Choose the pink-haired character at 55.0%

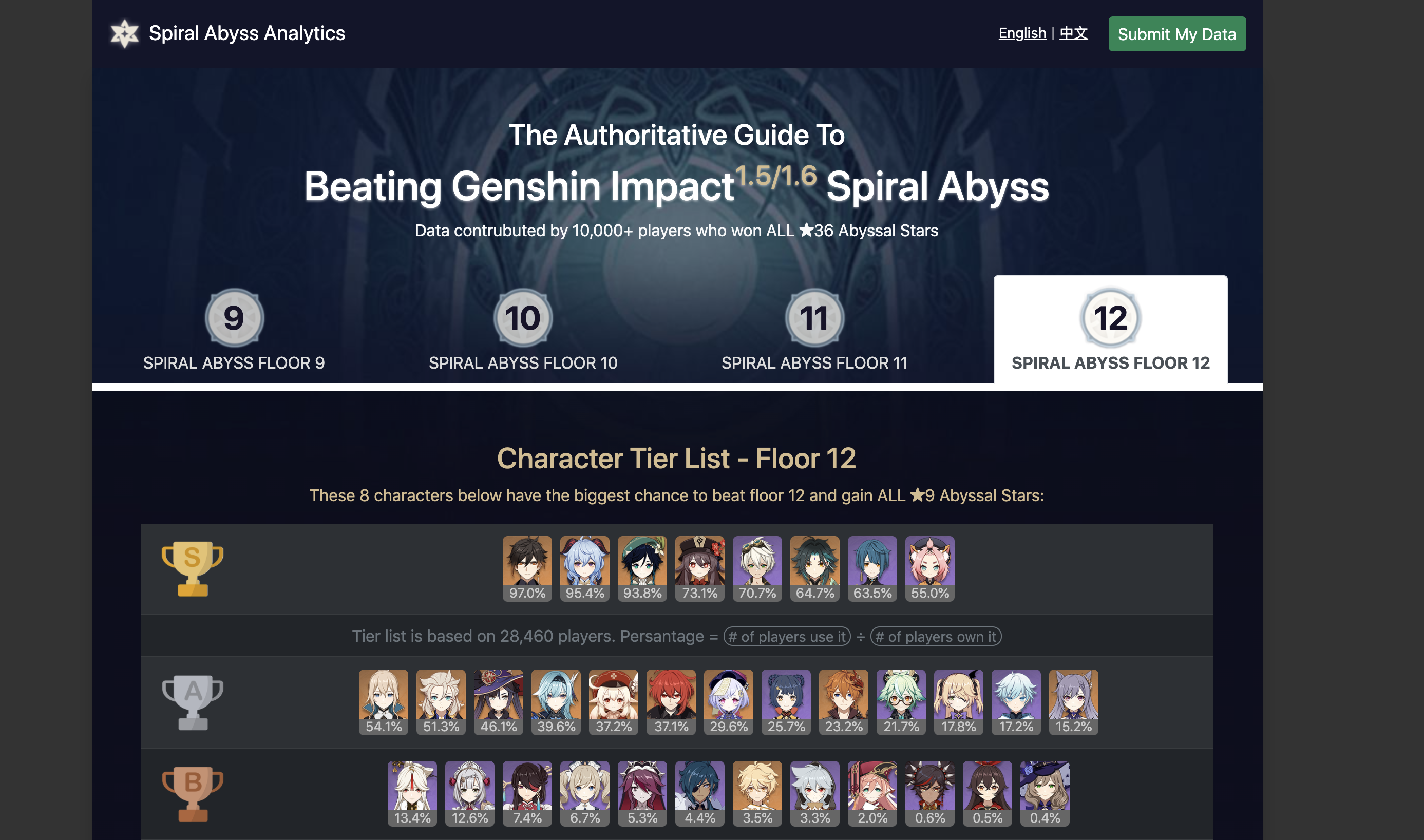[x=930, y=569]
